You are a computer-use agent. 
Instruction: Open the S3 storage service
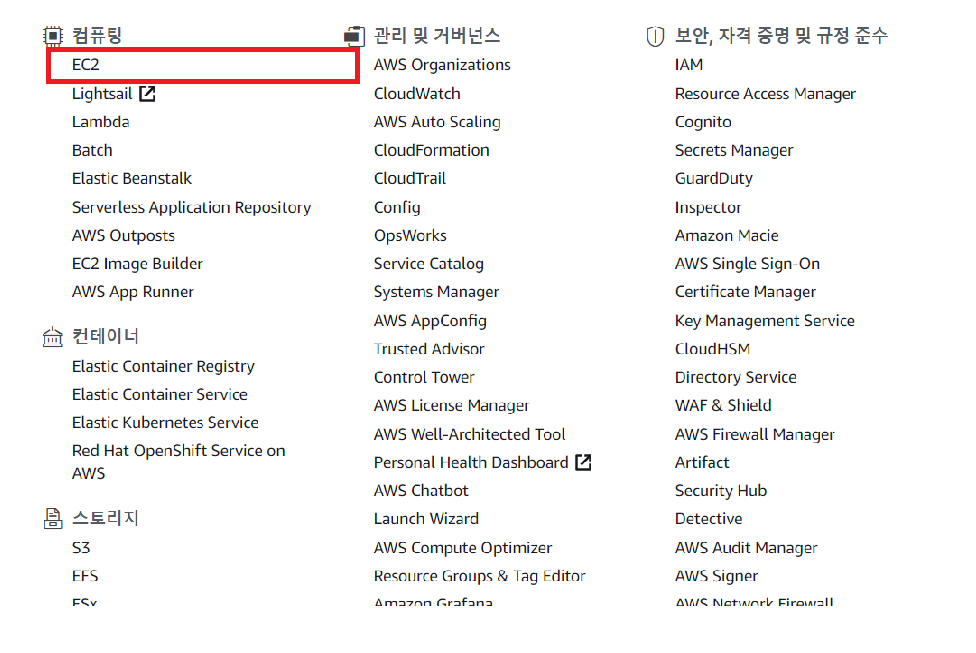tap(81, 548)
